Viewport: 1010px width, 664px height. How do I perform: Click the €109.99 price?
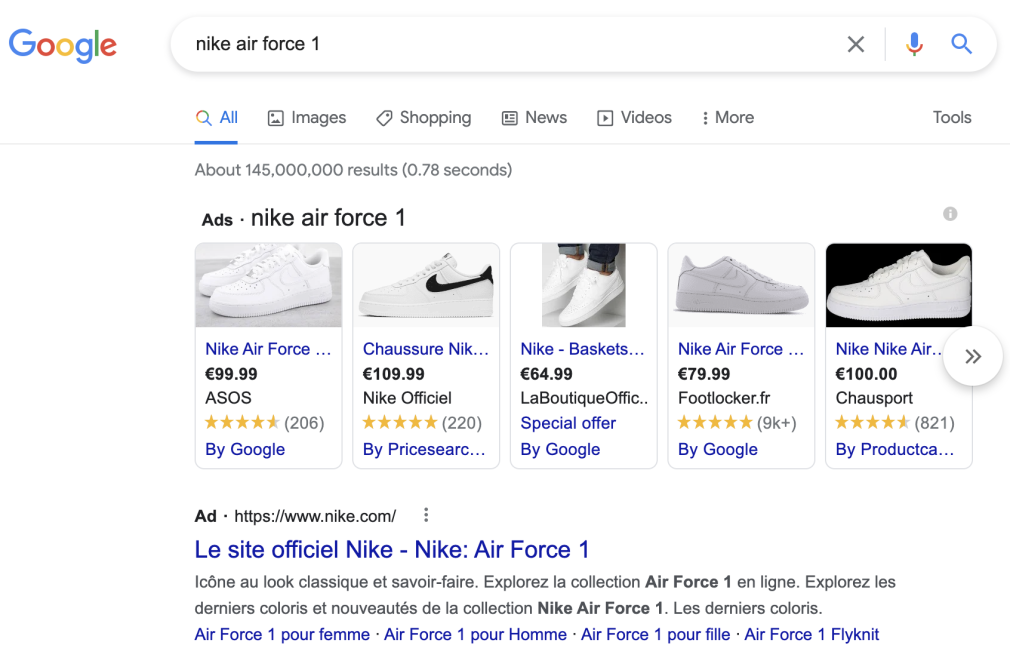pyautogui.click(x=394, y=374)
